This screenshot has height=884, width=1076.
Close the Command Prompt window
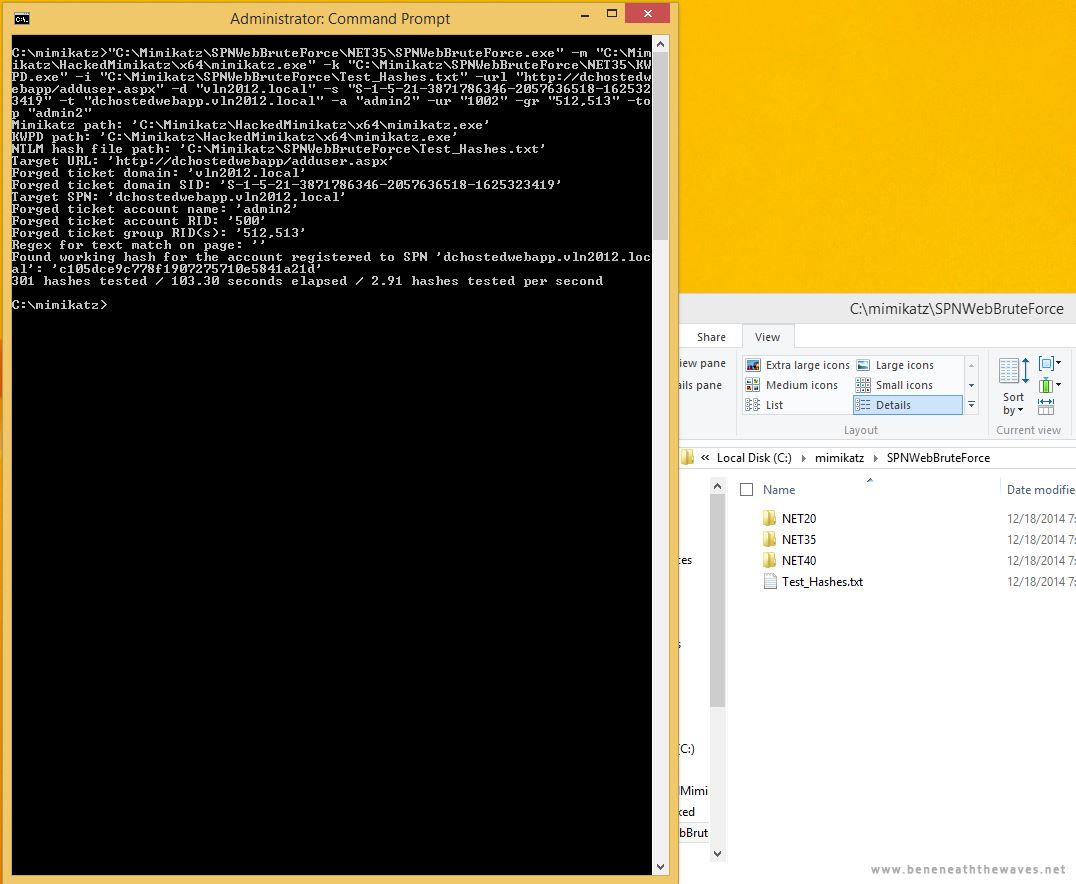click(x=647, y=13)
